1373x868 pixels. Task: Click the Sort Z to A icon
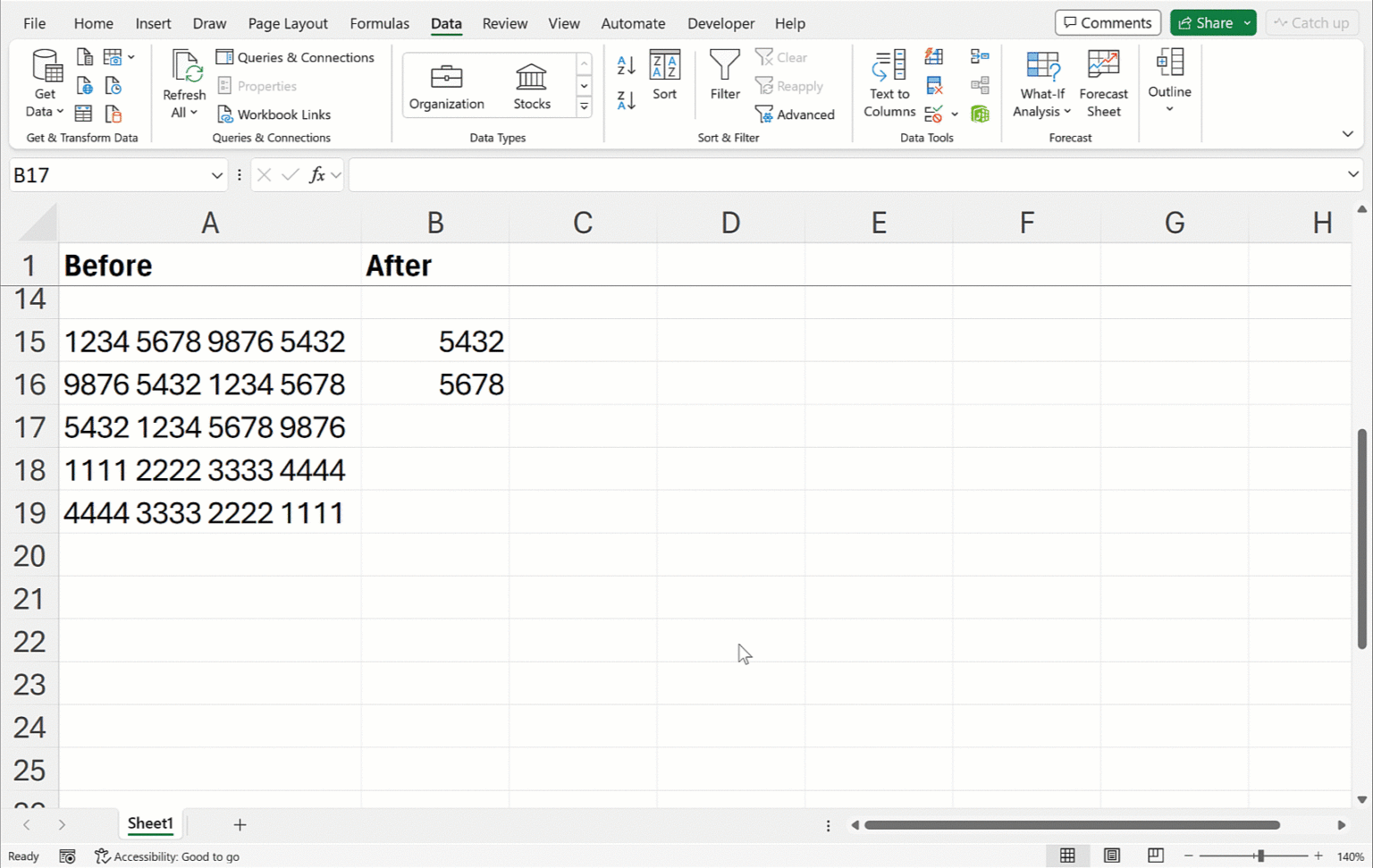pos(626,100)
